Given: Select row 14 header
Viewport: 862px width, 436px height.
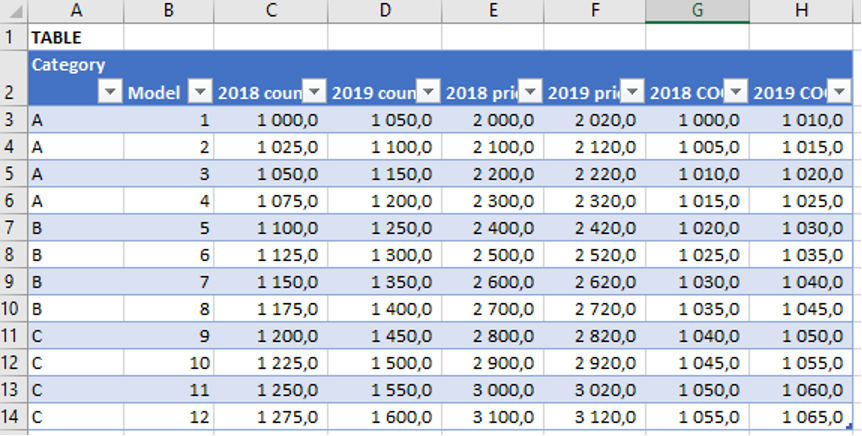Looking at the screenshot, I should point(14,417).
